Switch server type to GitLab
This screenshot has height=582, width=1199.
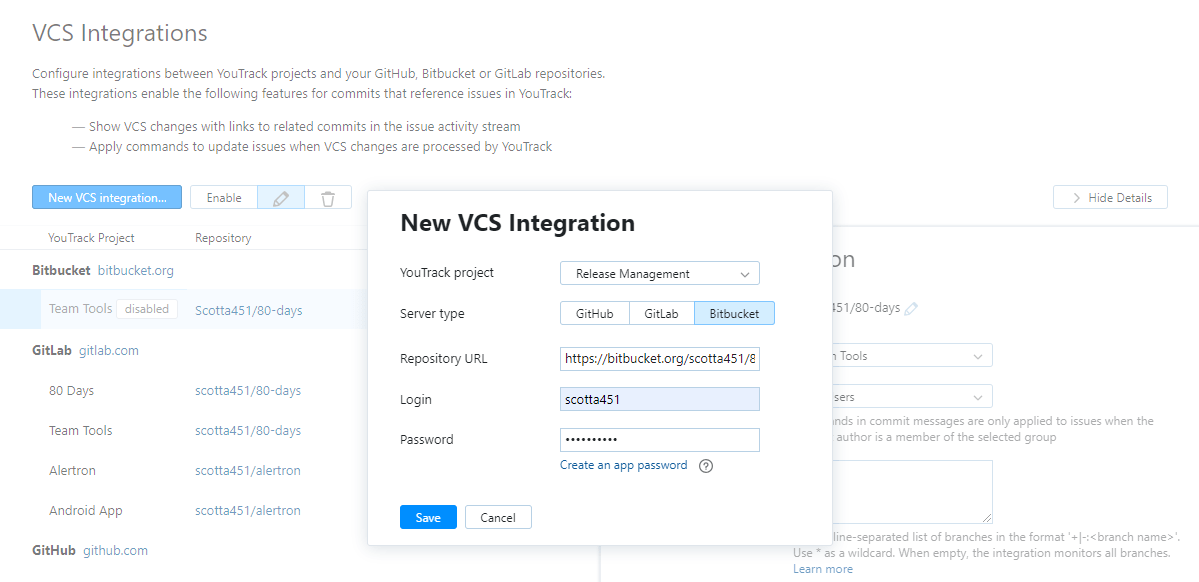(x=661, y=312)
